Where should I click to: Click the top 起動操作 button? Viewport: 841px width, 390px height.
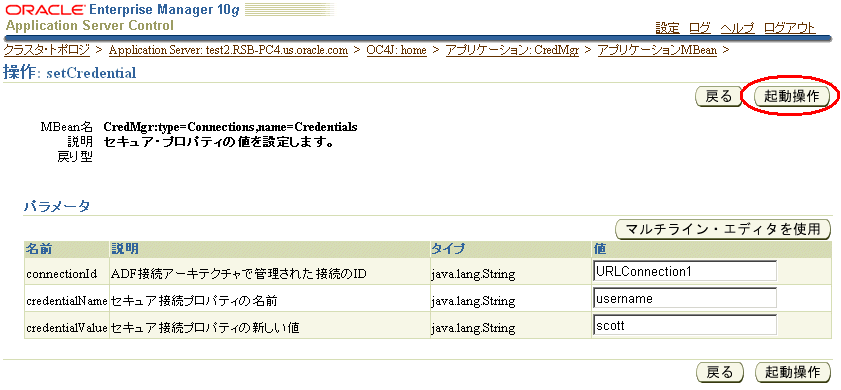[x=792, y=97]
